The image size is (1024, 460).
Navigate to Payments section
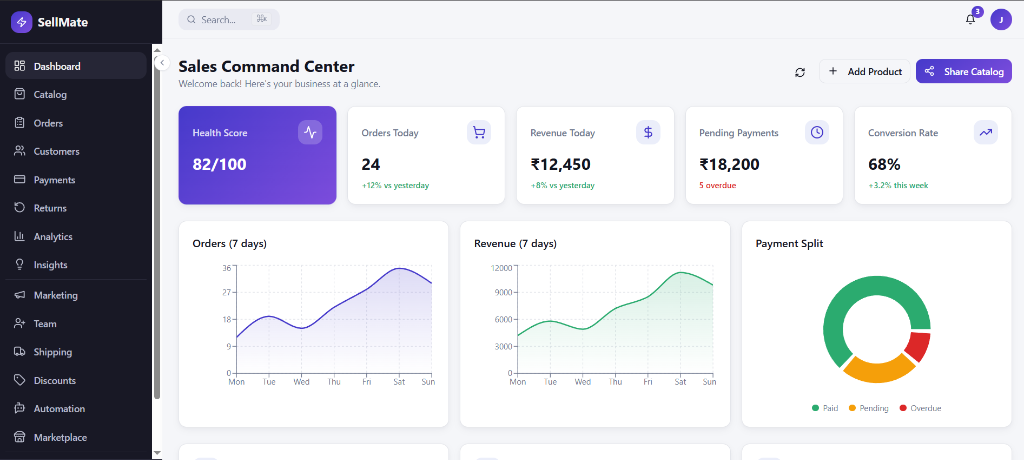(76, 180)
